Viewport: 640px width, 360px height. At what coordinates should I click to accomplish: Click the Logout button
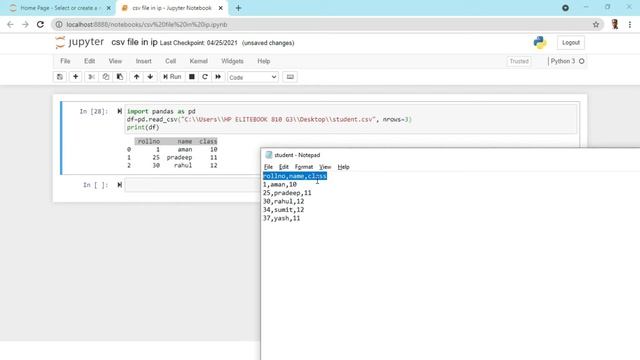coord(571,42)
